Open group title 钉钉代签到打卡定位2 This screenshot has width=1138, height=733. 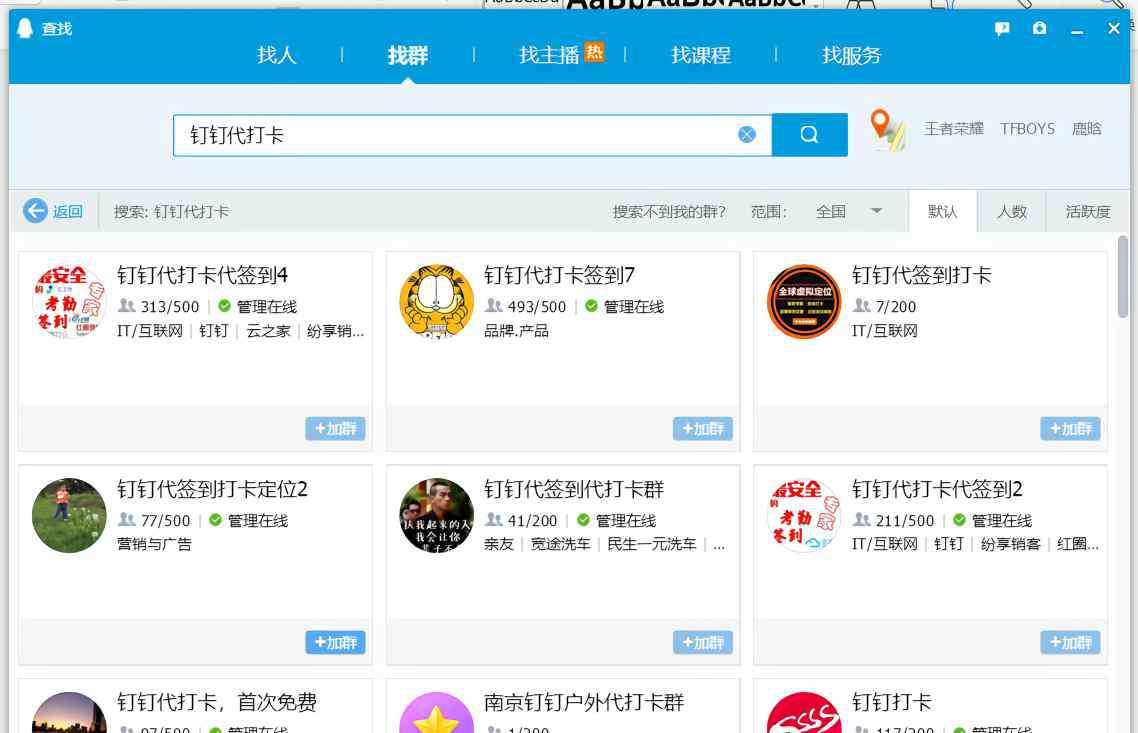213,489
